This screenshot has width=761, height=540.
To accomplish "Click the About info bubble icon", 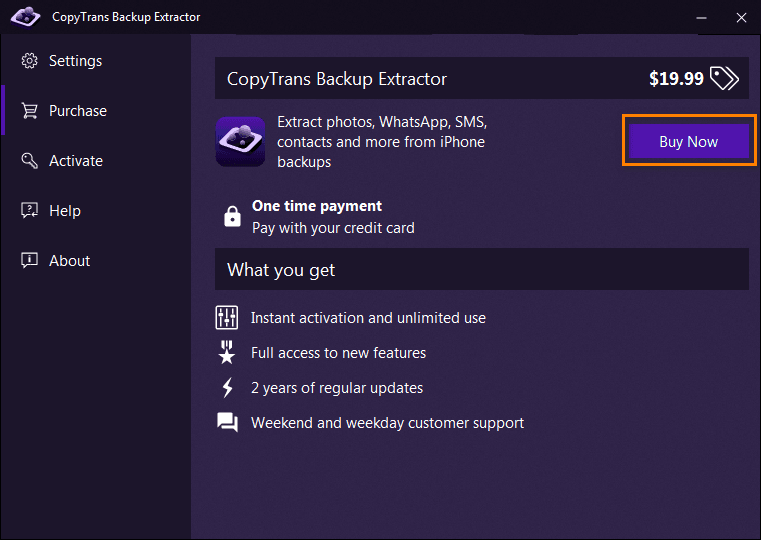I will (30, 261).
